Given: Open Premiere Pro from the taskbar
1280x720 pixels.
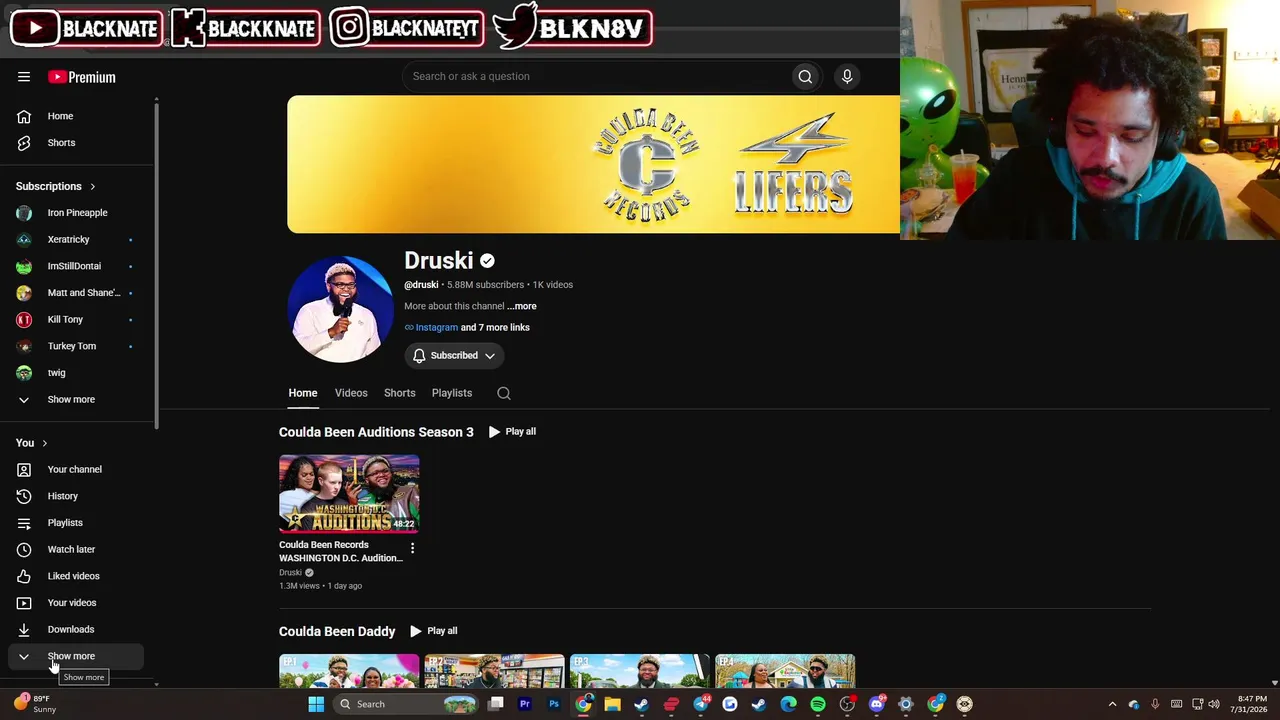Looking at the screenshot, I should pos(525,704).
